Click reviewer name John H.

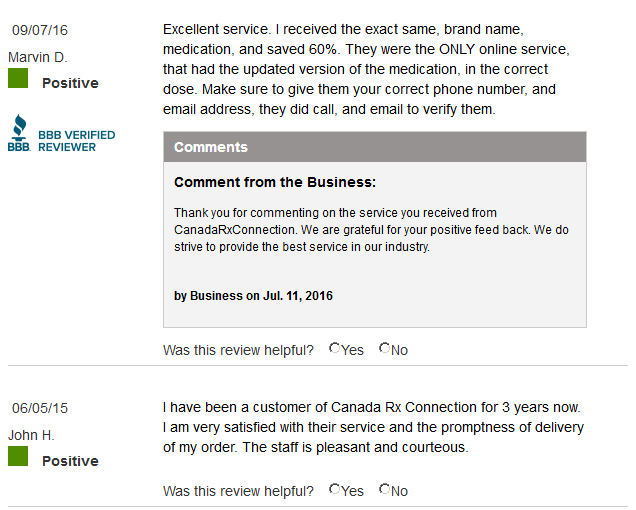(31, 435)
